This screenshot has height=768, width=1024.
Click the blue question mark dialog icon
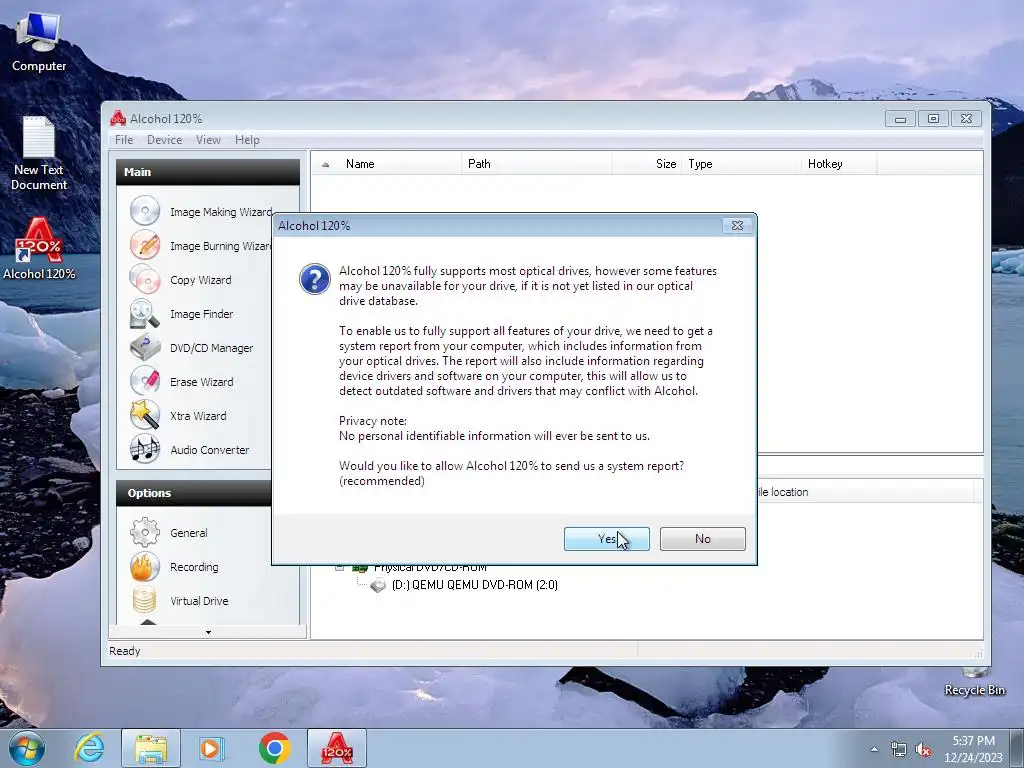pyautogui.click(x=315, y=279)
